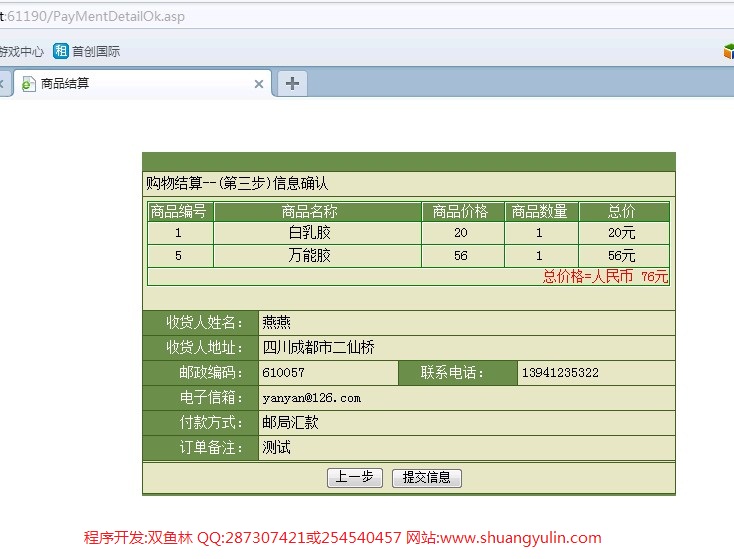
Task: Click the 56元 total cell
Action: [622, 256]
